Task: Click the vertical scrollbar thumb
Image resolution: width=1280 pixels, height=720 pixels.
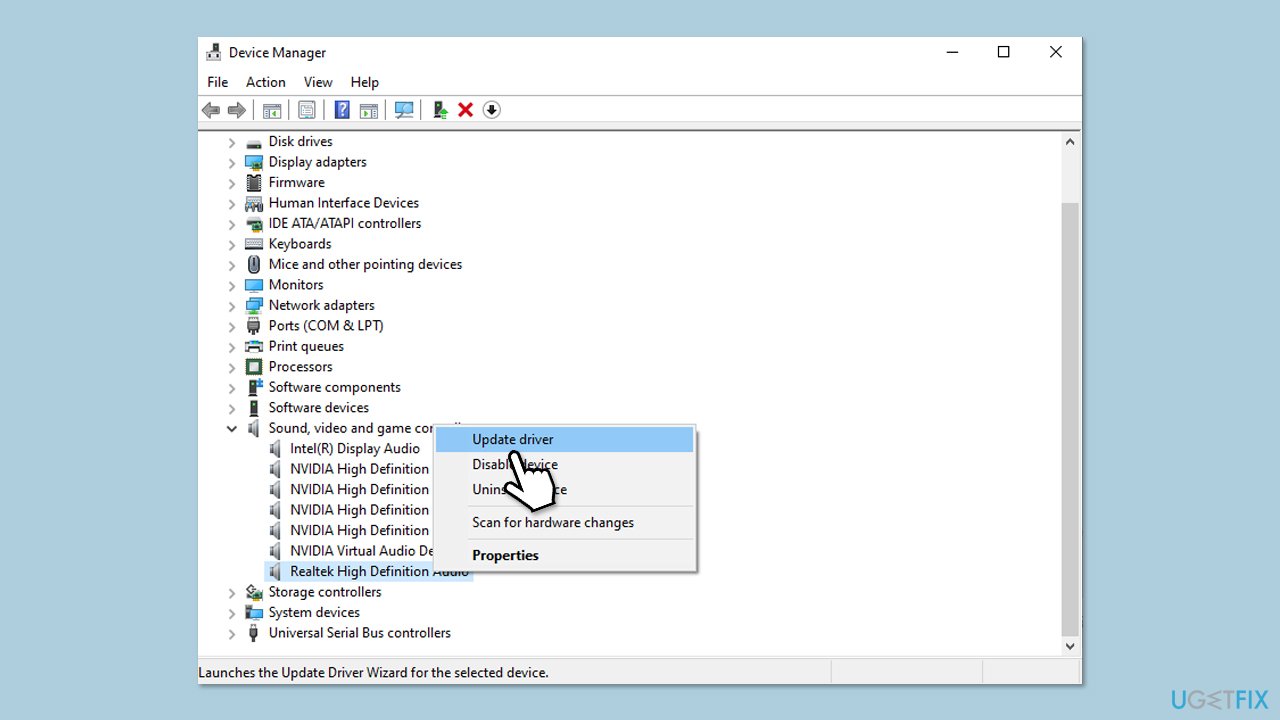Action: click(1070, 418)
